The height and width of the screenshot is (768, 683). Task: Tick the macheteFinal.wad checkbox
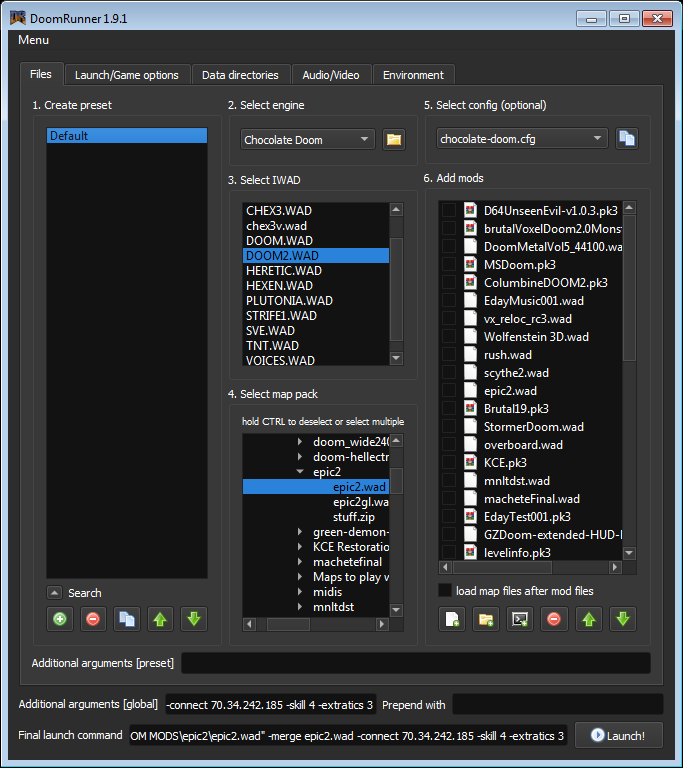click(x=449, y=499)
